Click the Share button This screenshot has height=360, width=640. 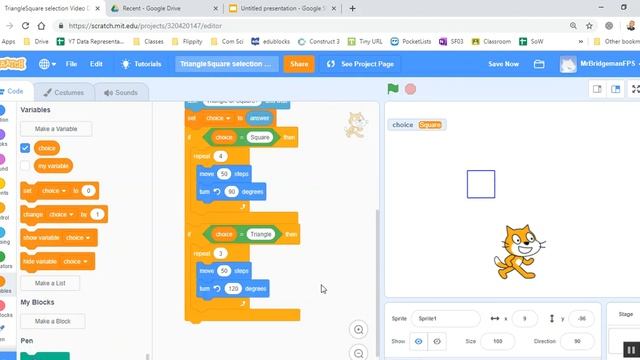point(299,64)
